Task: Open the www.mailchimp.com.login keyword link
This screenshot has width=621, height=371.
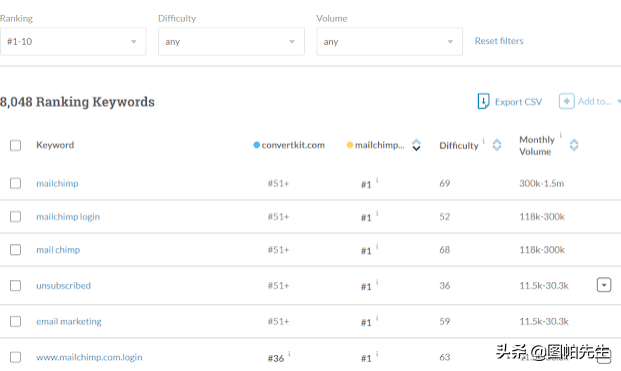Action: click(89, 357)
